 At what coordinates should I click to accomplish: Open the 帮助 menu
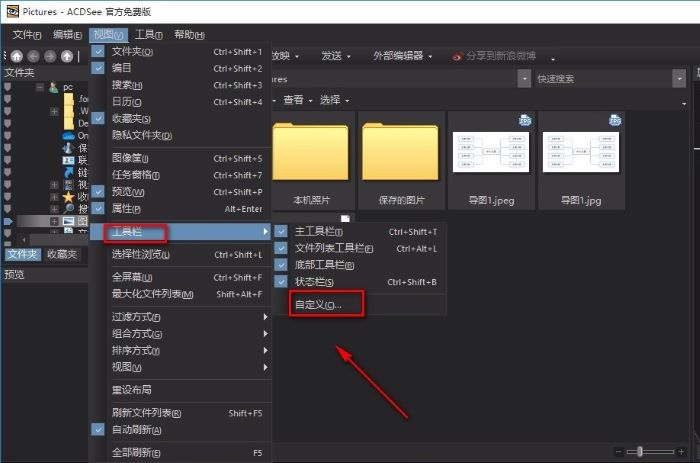coord(189,35)
